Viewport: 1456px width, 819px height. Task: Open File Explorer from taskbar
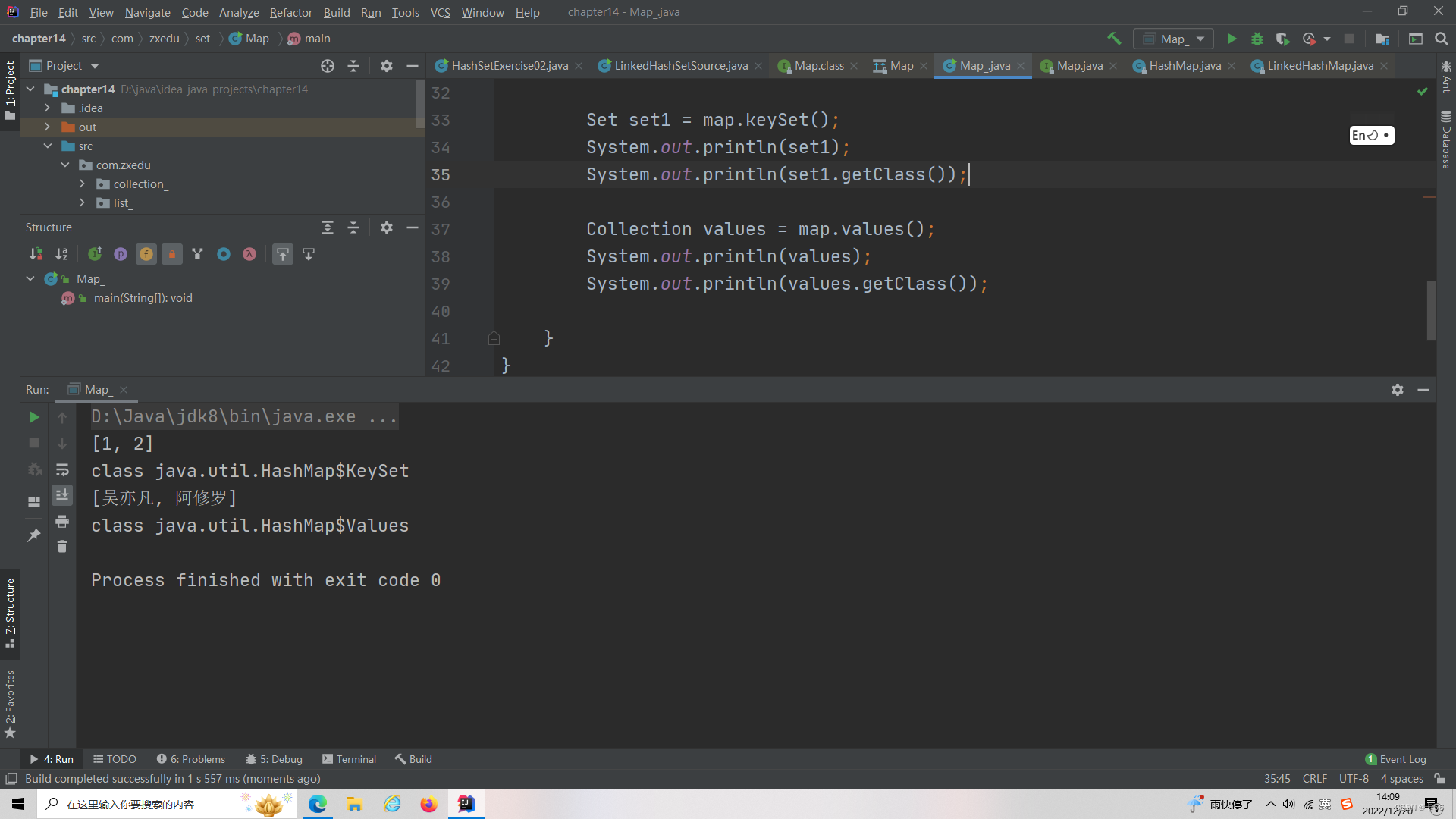354,804
